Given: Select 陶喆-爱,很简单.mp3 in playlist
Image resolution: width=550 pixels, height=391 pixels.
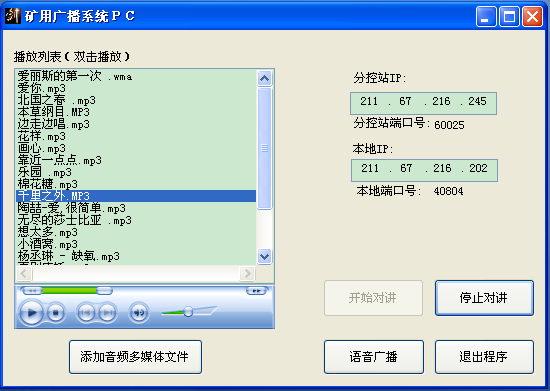Looking at the screenshot, I should pyautogui.click(x=136, y=208).
